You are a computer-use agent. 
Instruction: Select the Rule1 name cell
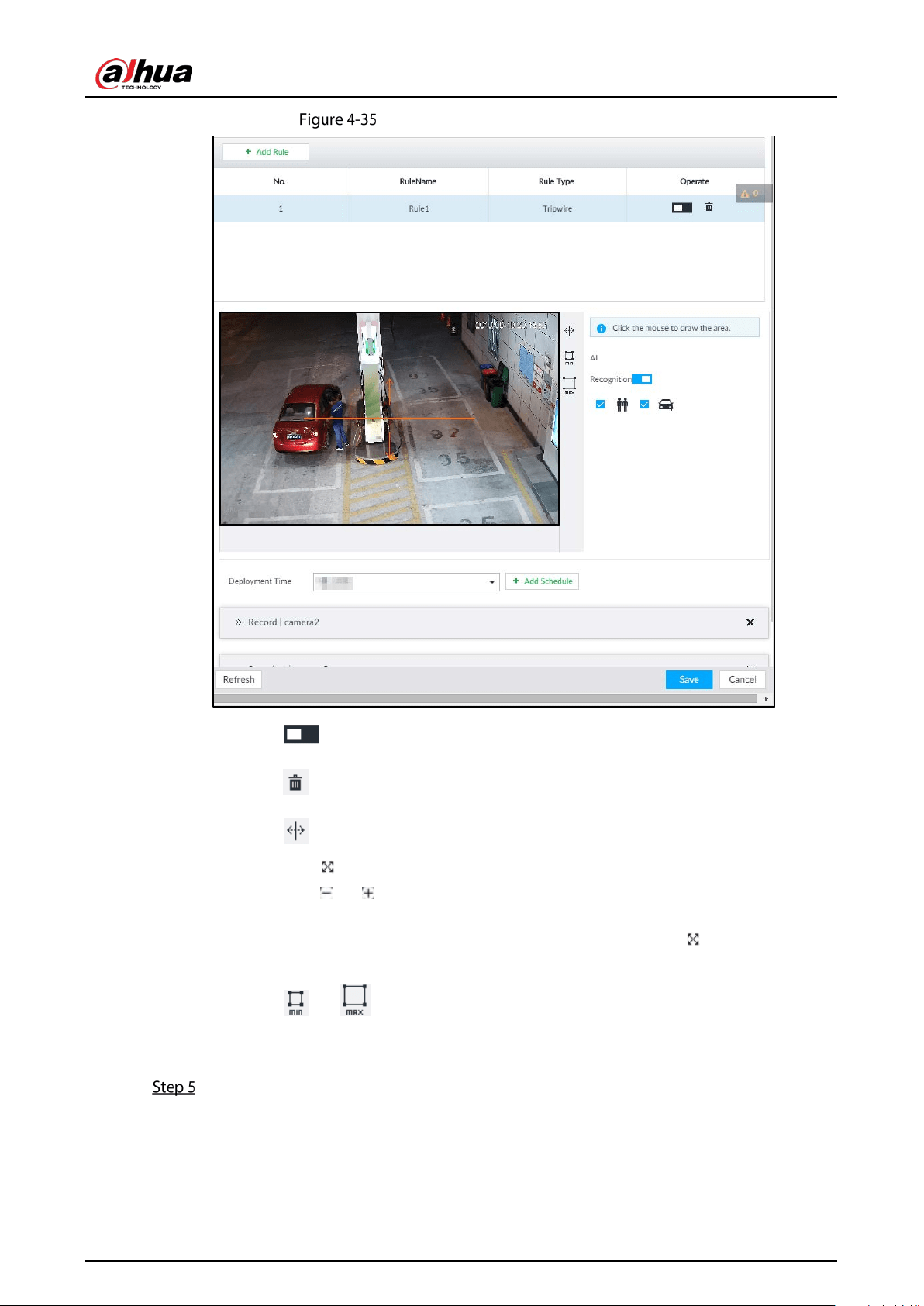pos(419,208)
